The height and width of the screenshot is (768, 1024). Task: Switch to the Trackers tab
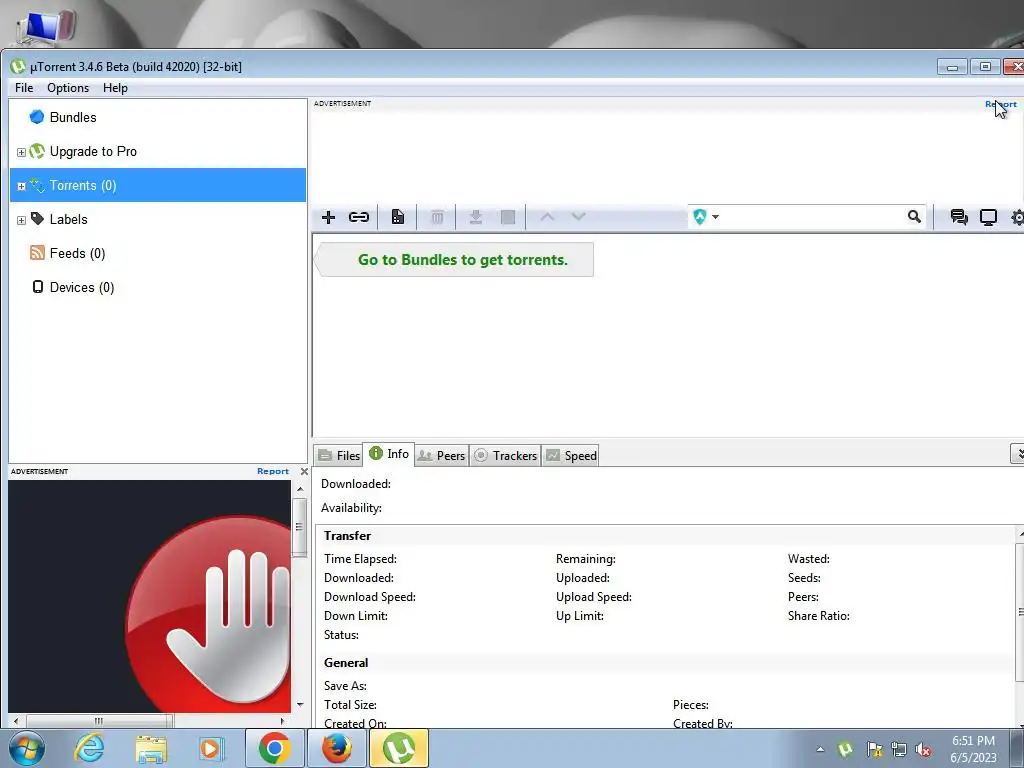point(505,455)
